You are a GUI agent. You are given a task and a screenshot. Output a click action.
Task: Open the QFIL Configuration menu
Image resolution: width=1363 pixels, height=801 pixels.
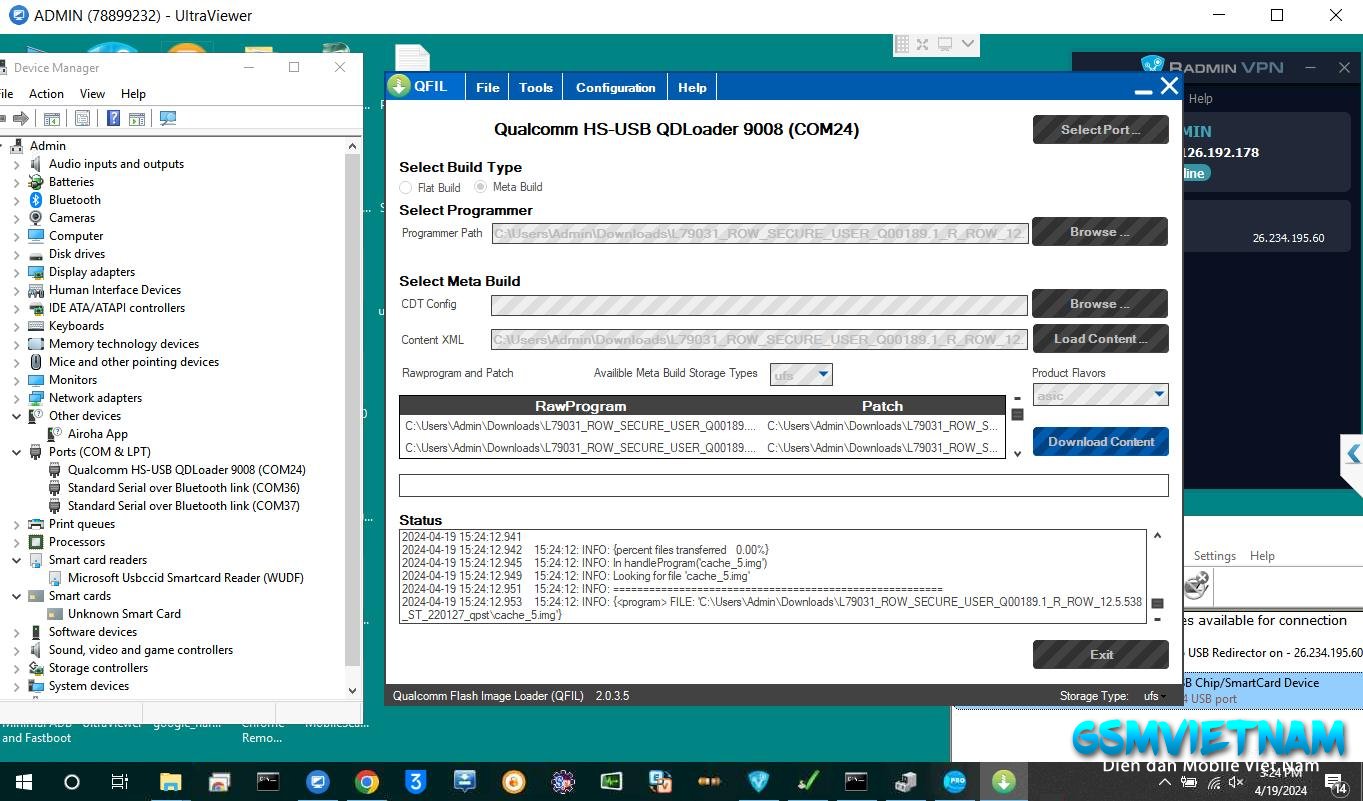616,87
